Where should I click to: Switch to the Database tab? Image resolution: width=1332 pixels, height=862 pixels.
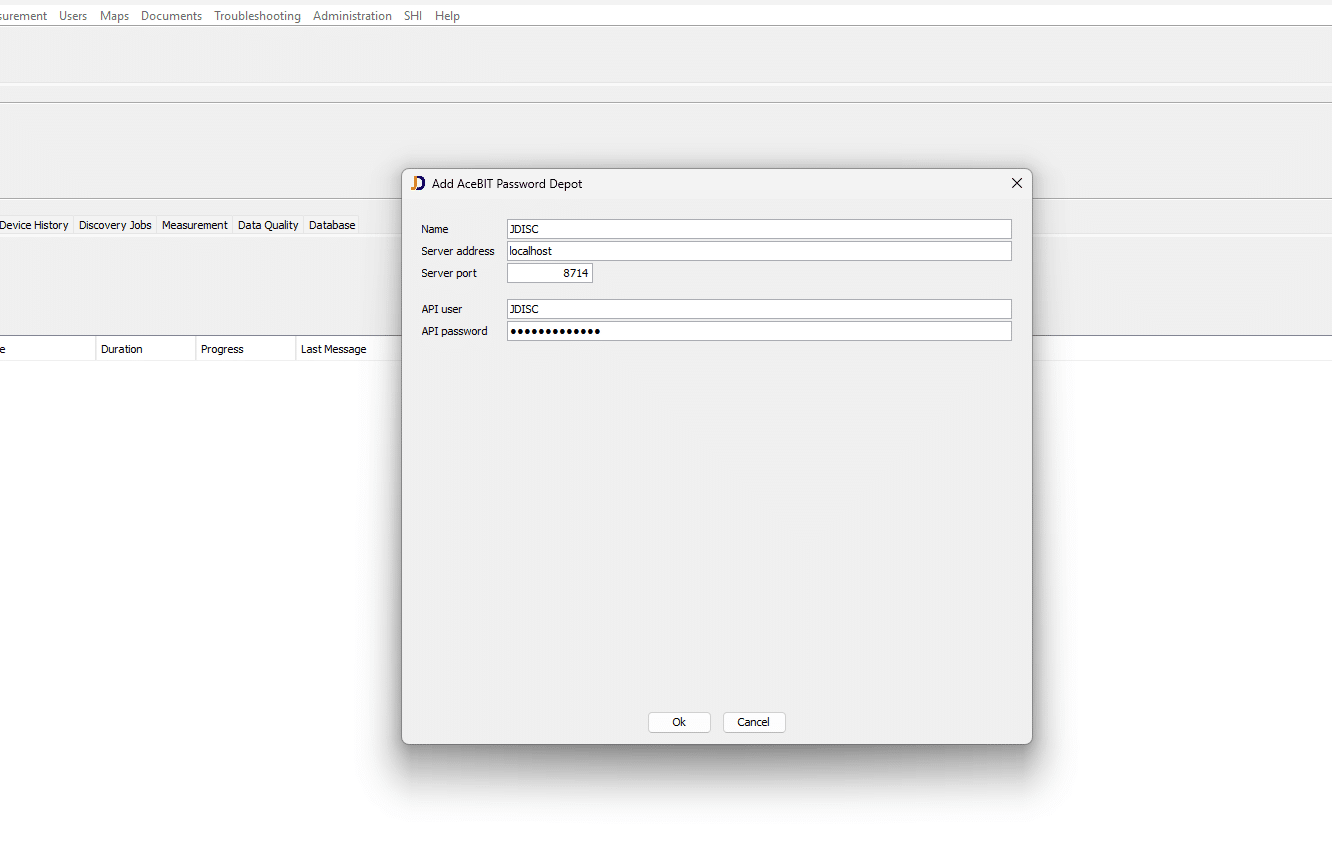point(332,225)
